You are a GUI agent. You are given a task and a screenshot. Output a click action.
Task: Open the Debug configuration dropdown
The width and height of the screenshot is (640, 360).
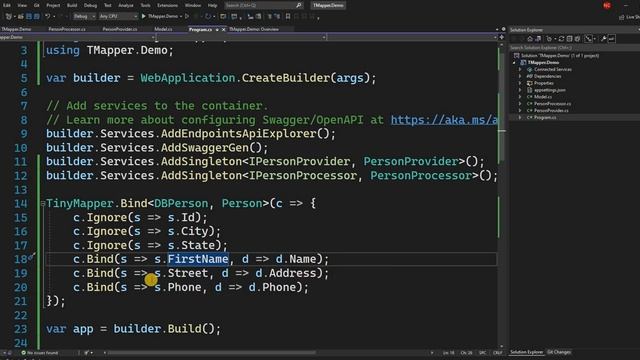click(x=84, y=16)
